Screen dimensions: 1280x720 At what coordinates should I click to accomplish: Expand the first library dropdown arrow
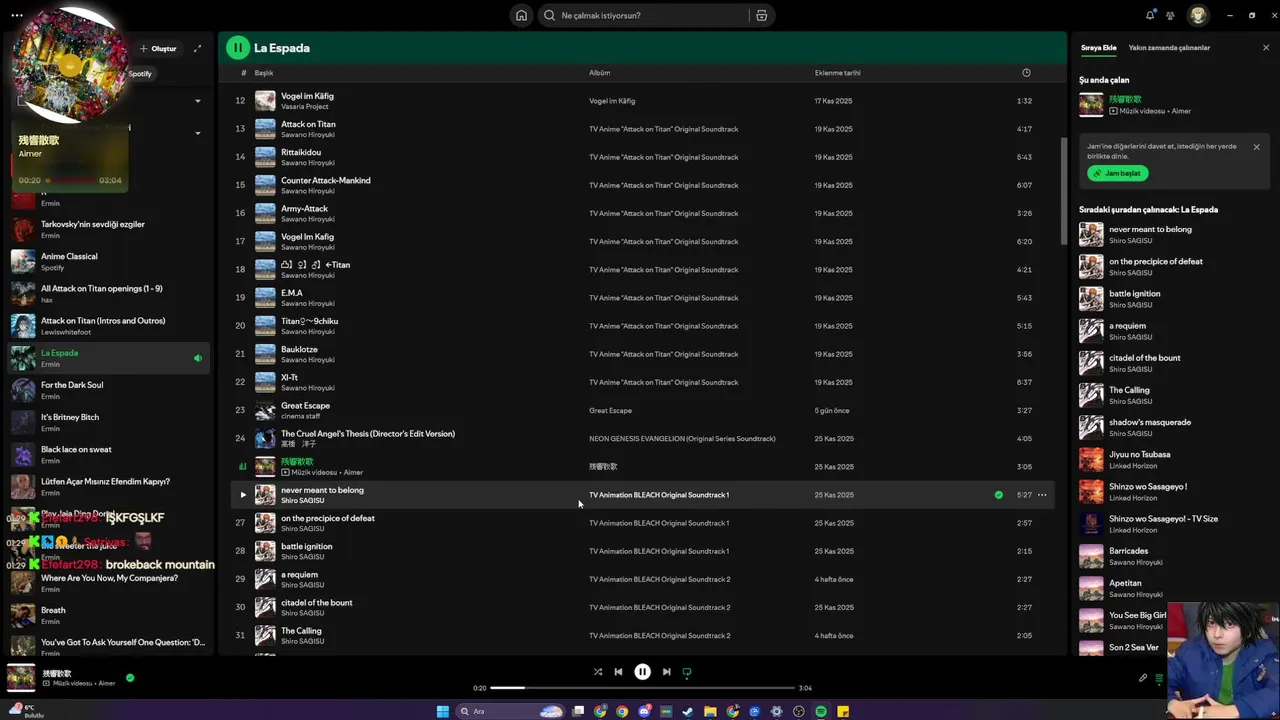pos(197,101)
